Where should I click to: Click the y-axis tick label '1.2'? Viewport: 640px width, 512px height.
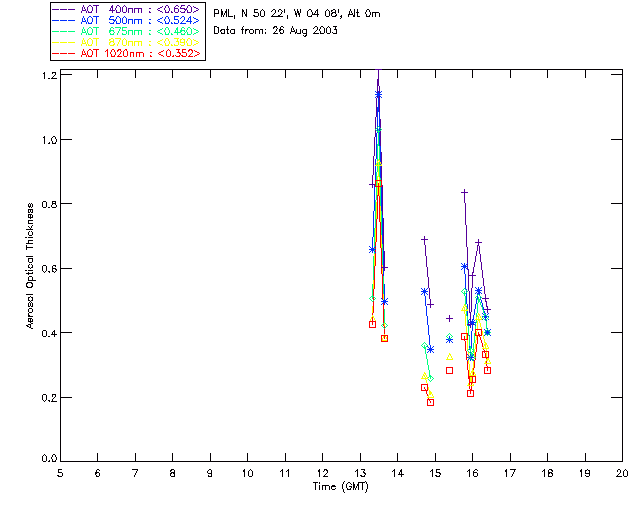point(49,75)
